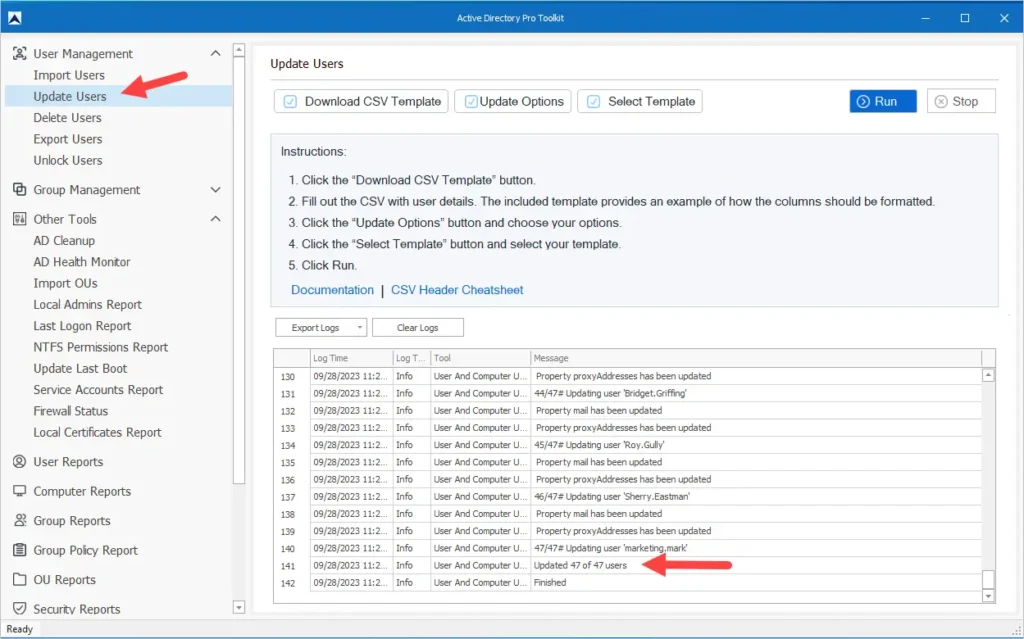Viewport: 1024px width, 639px height.
Task: Open Import OUs tool
Action: [x=65, y=283]
